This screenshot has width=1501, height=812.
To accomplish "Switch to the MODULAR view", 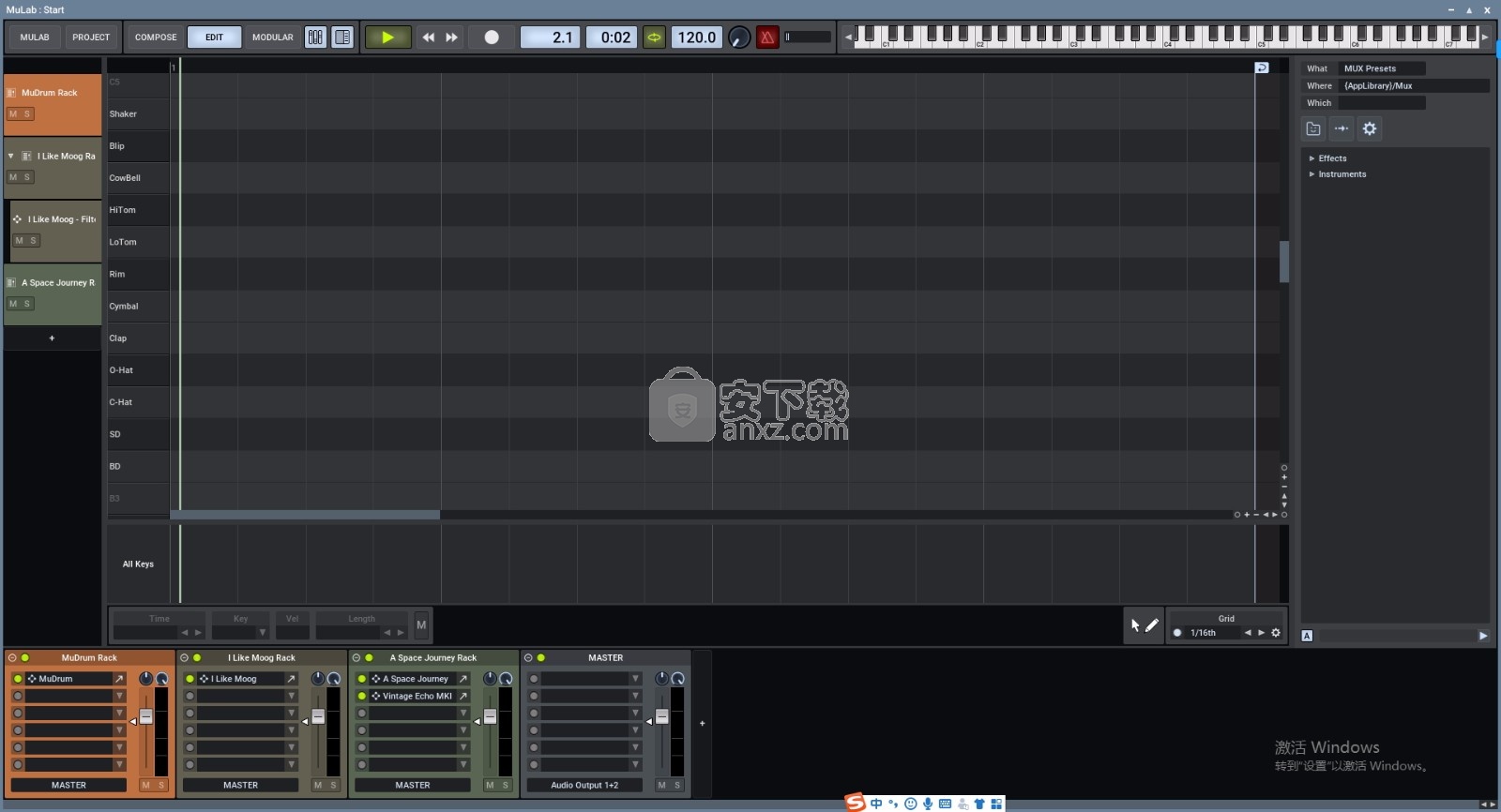I will click(273, 38).
